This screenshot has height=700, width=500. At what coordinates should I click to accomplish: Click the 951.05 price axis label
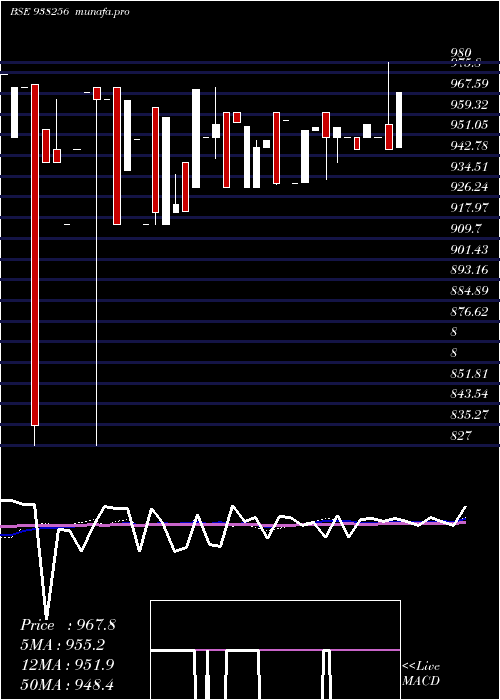[x=469, y=125]
